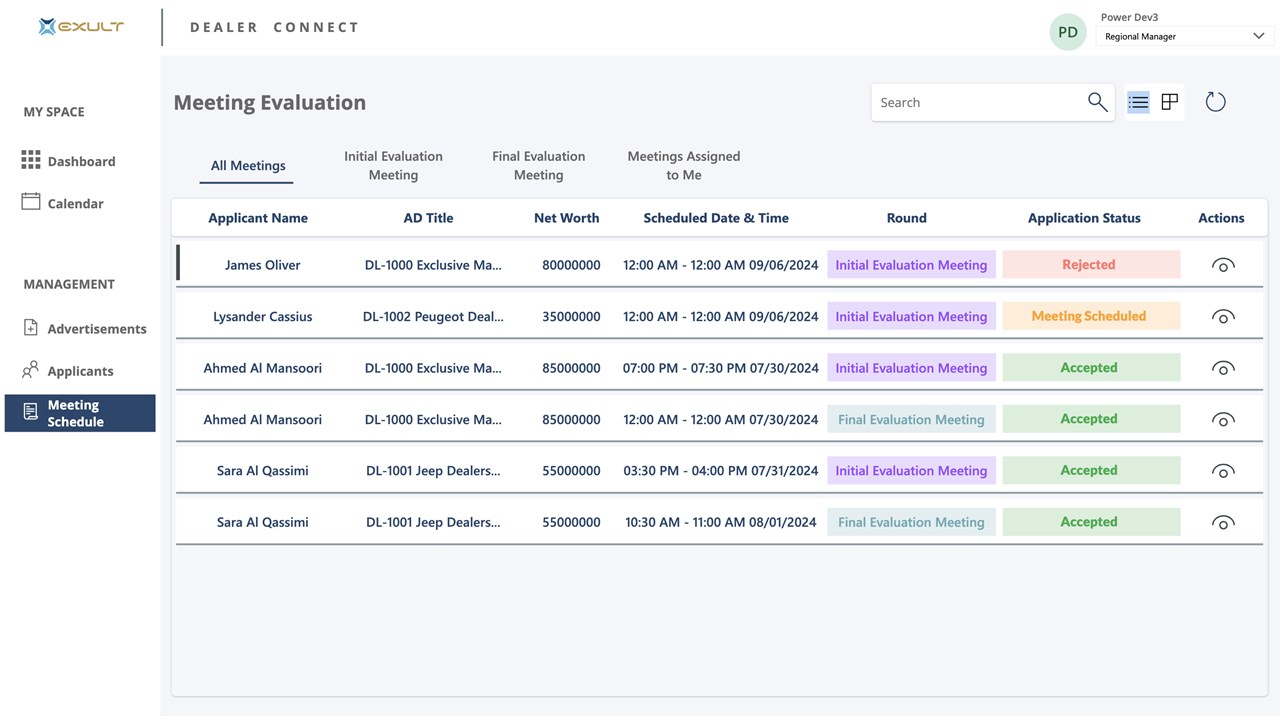Show Meetings Assigned to Me tab

click(x=684, y=165)
